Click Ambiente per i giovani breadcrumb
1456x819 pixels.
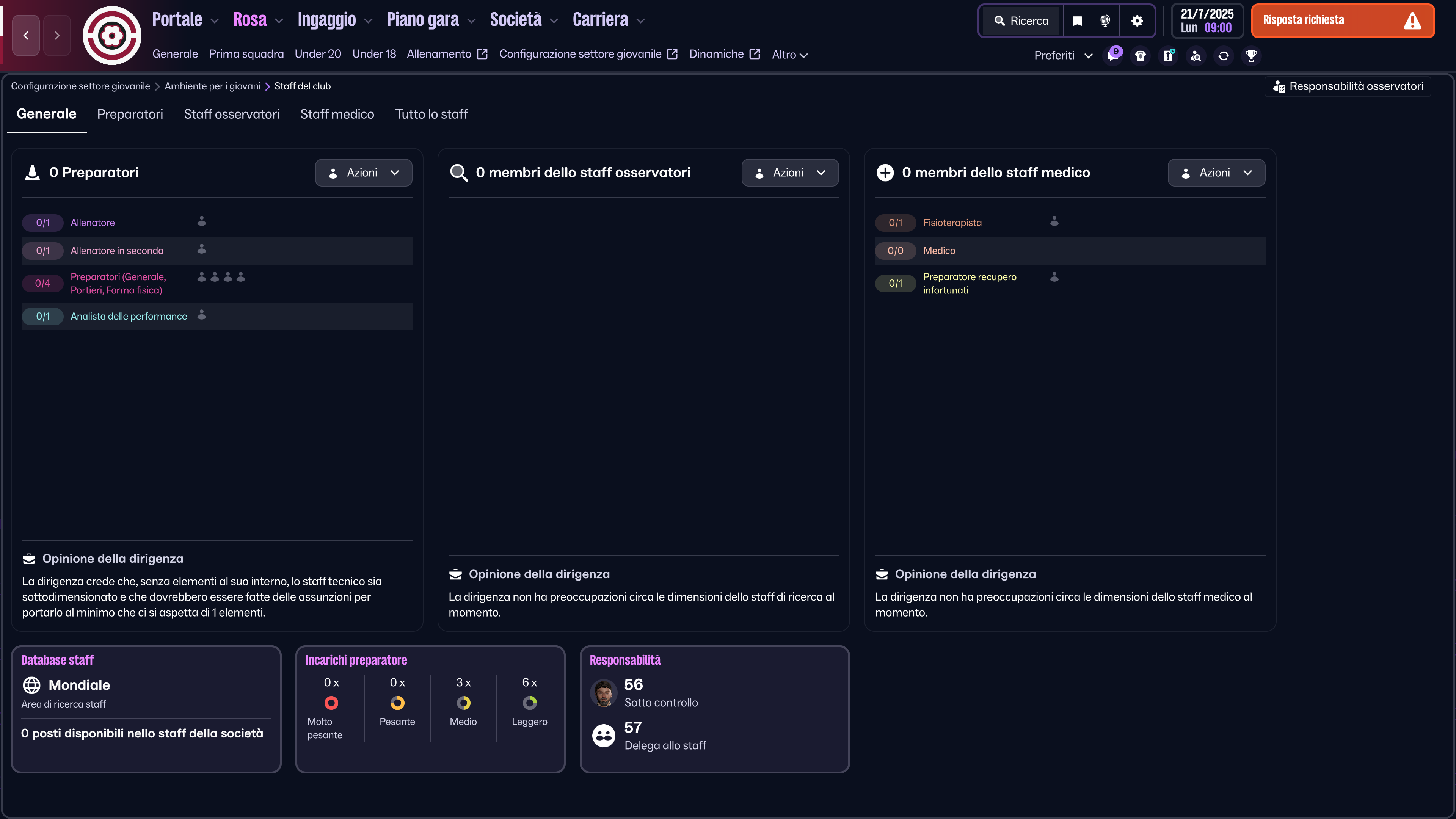(x=212, y=86)
